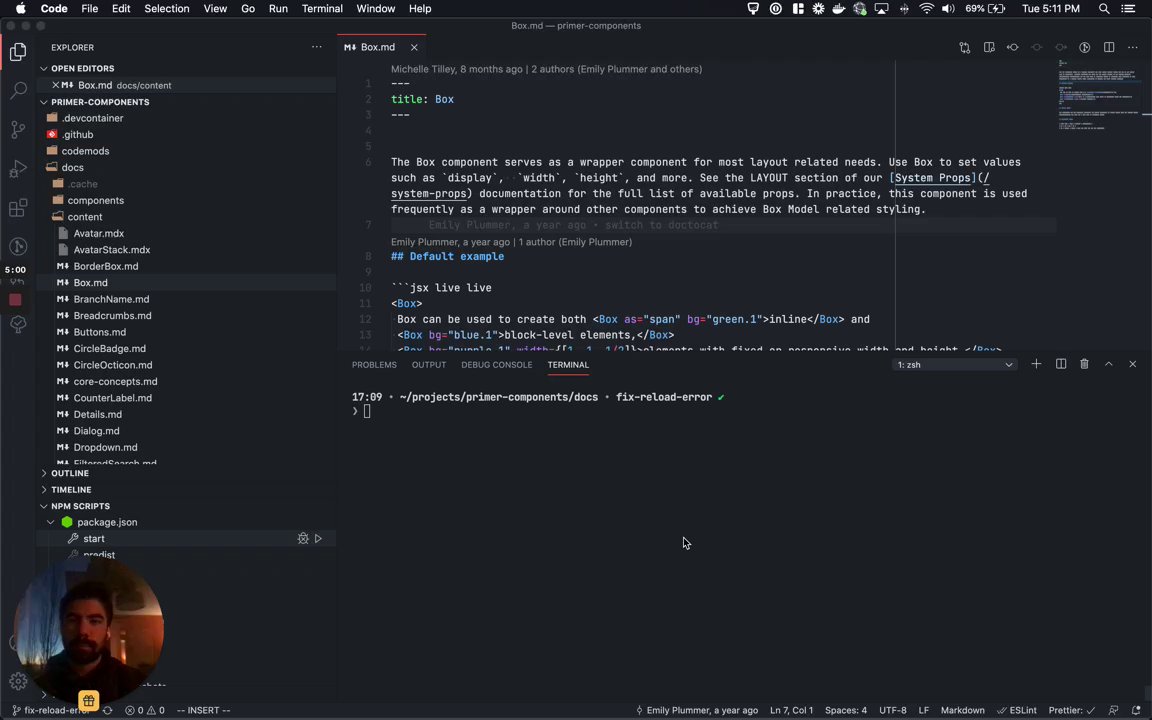Screen dimensions: 1152x720
Task: Change Spaces: 4 indentation setting
Action: coord(846,710)
